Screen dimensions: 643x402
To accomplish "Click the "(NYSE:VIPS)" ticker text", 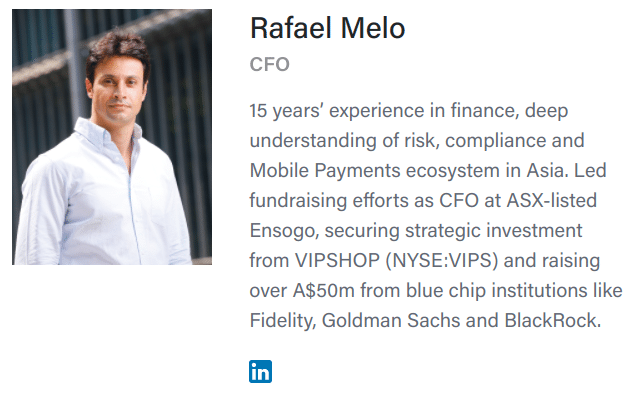I will (442, 260).
